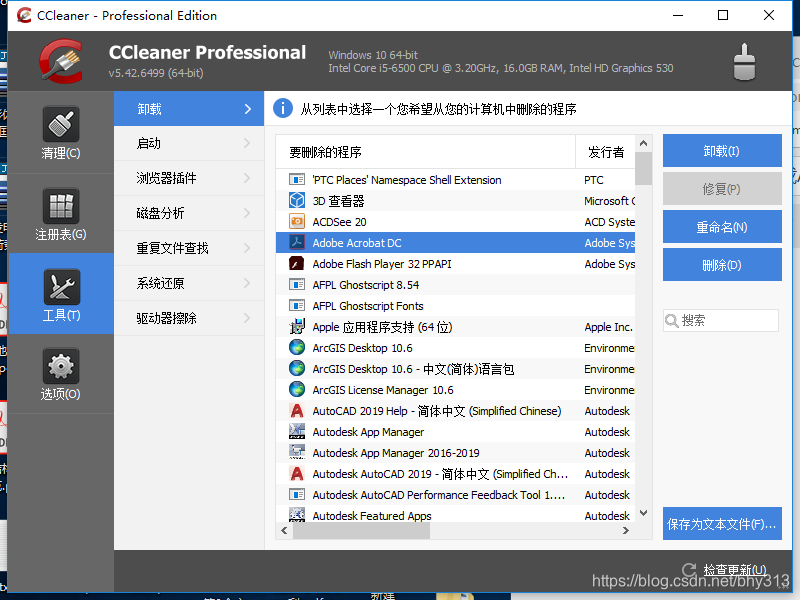
Task: Click the 重命名(N) rename button
Action: 722,227
